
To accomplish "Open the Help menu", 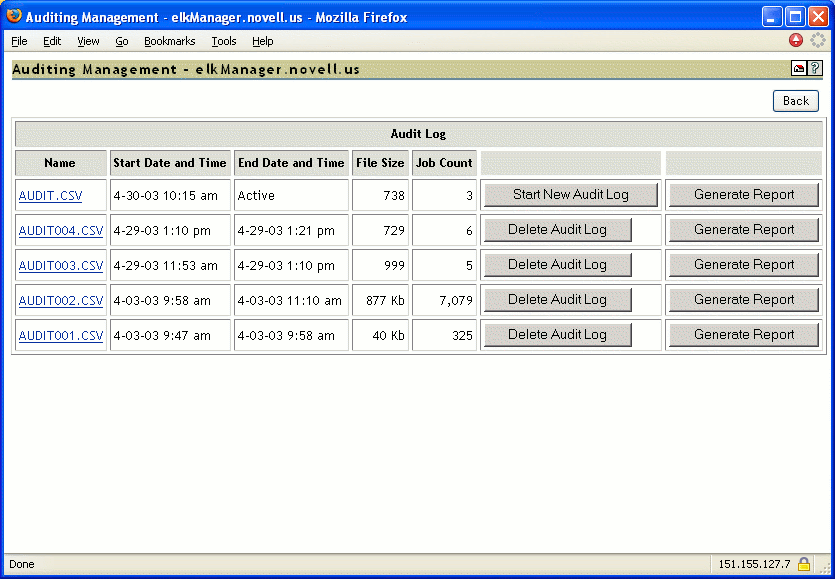I will 263,41.
